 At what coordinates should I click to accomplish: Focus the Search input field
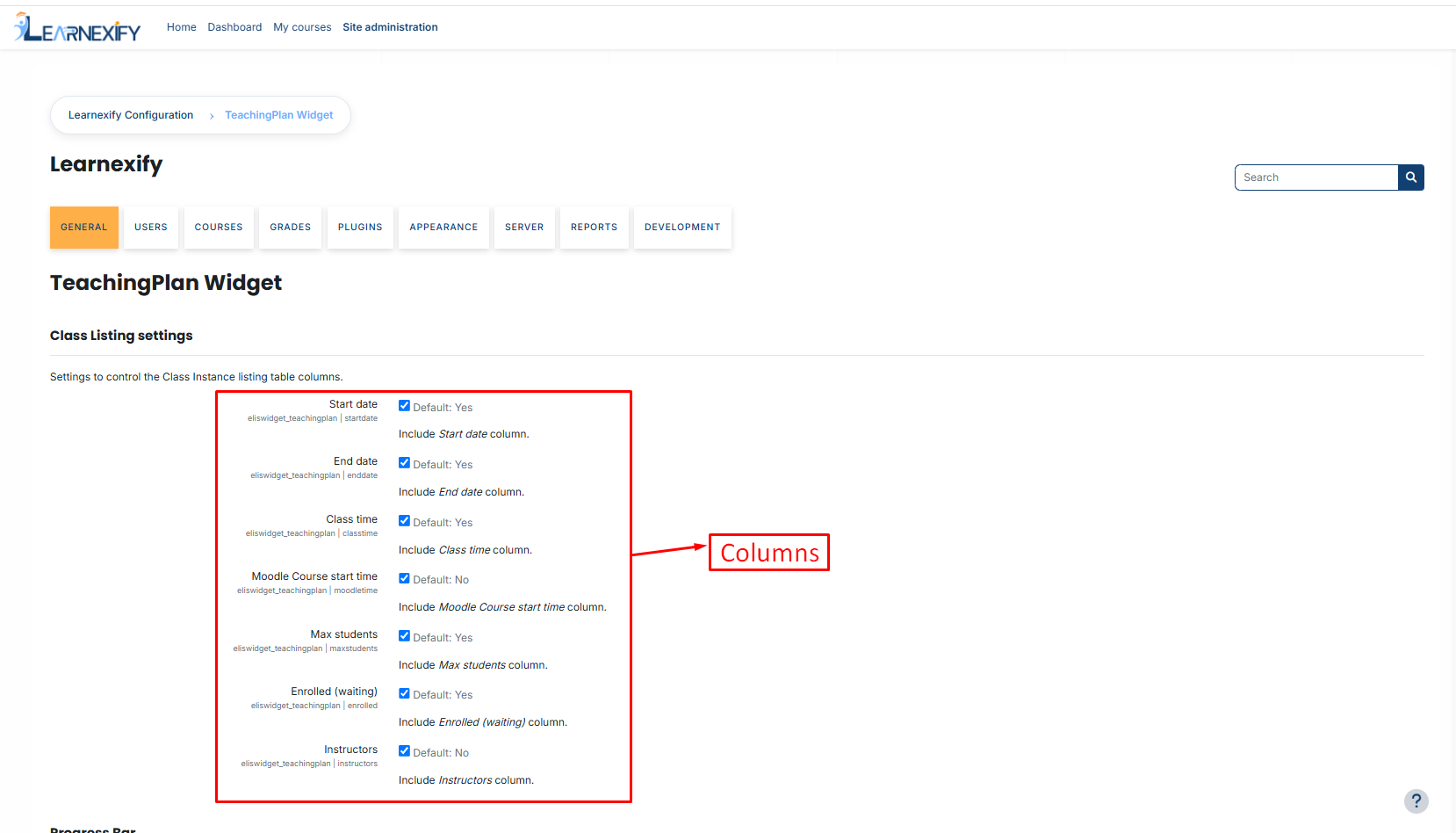coord(1316,177)
